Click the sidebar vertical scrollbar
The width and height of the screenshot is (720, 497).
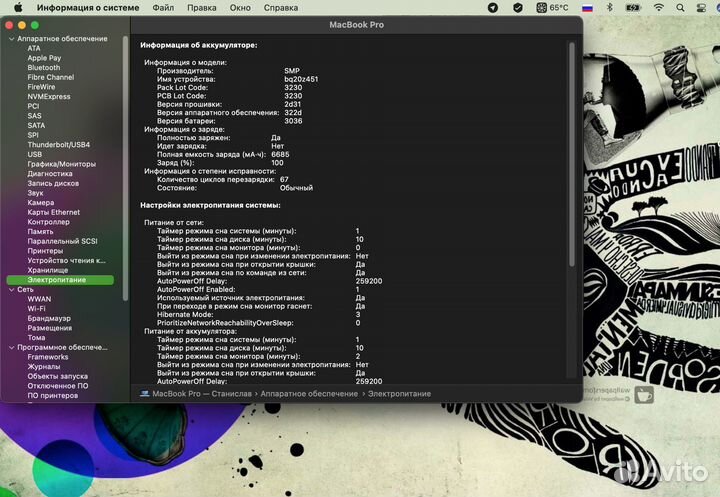coord(125,169)
